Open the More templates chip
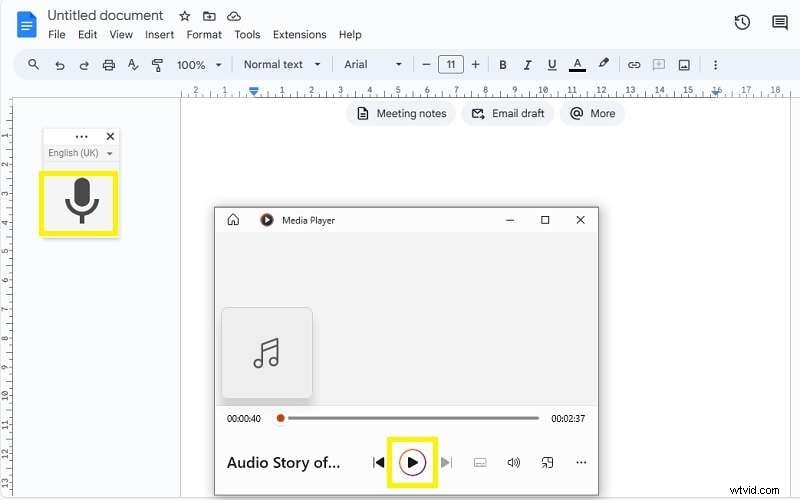The height and width of the screenshot is (500, 800). pos(592,113)
